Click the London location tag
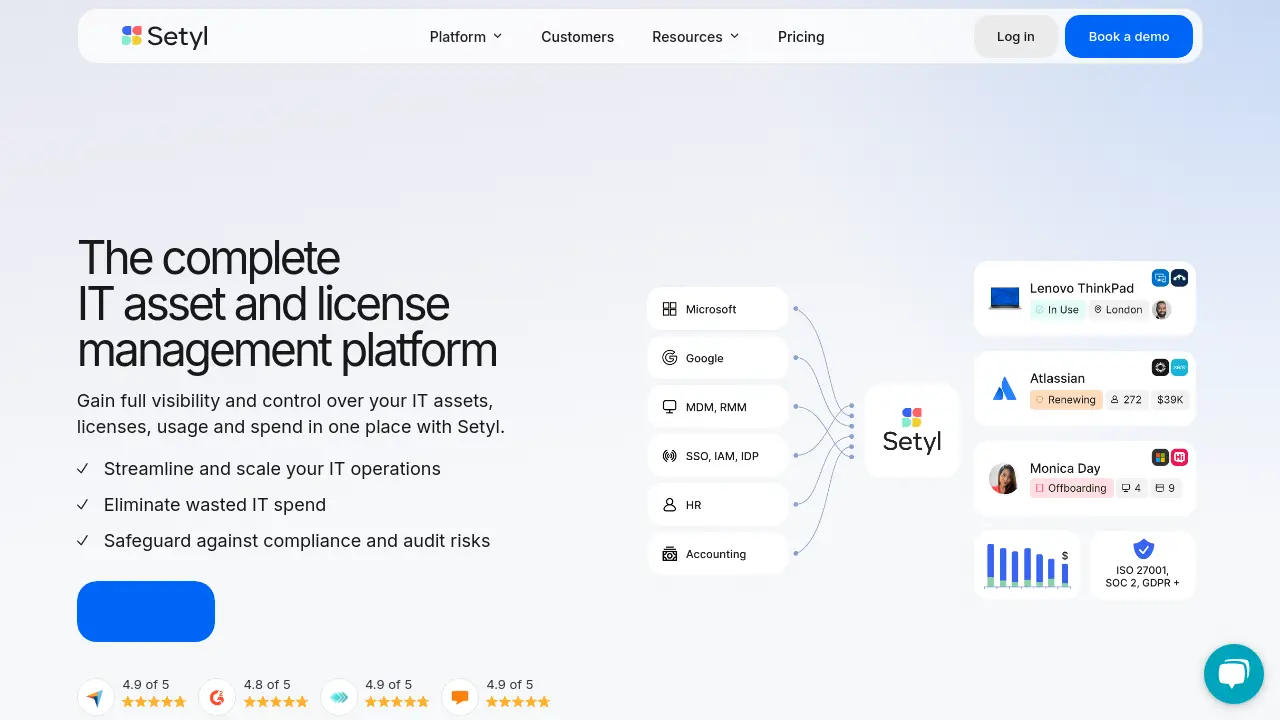1280x720 pixels. (1118, 310)
